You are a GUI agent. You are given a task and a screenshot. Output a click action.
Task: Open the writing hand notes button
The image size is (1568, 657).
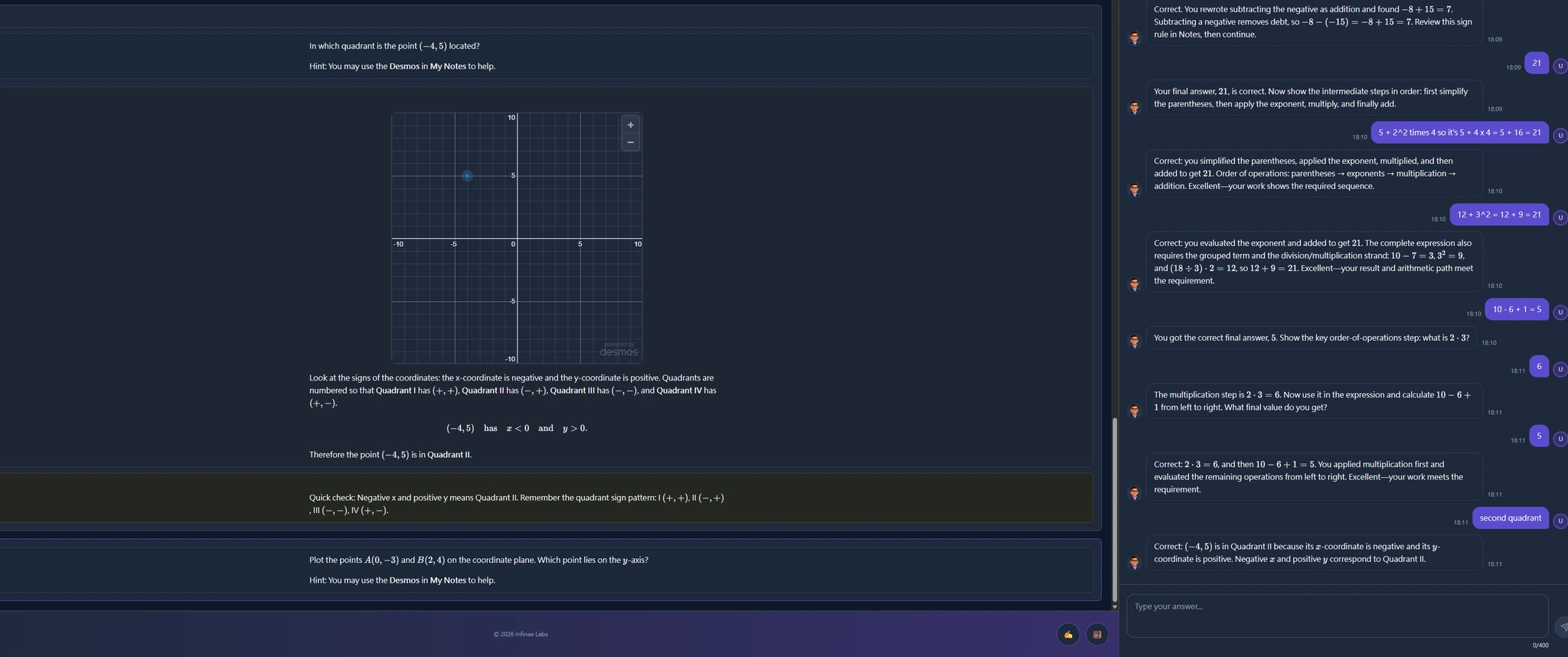point(1068,634)
